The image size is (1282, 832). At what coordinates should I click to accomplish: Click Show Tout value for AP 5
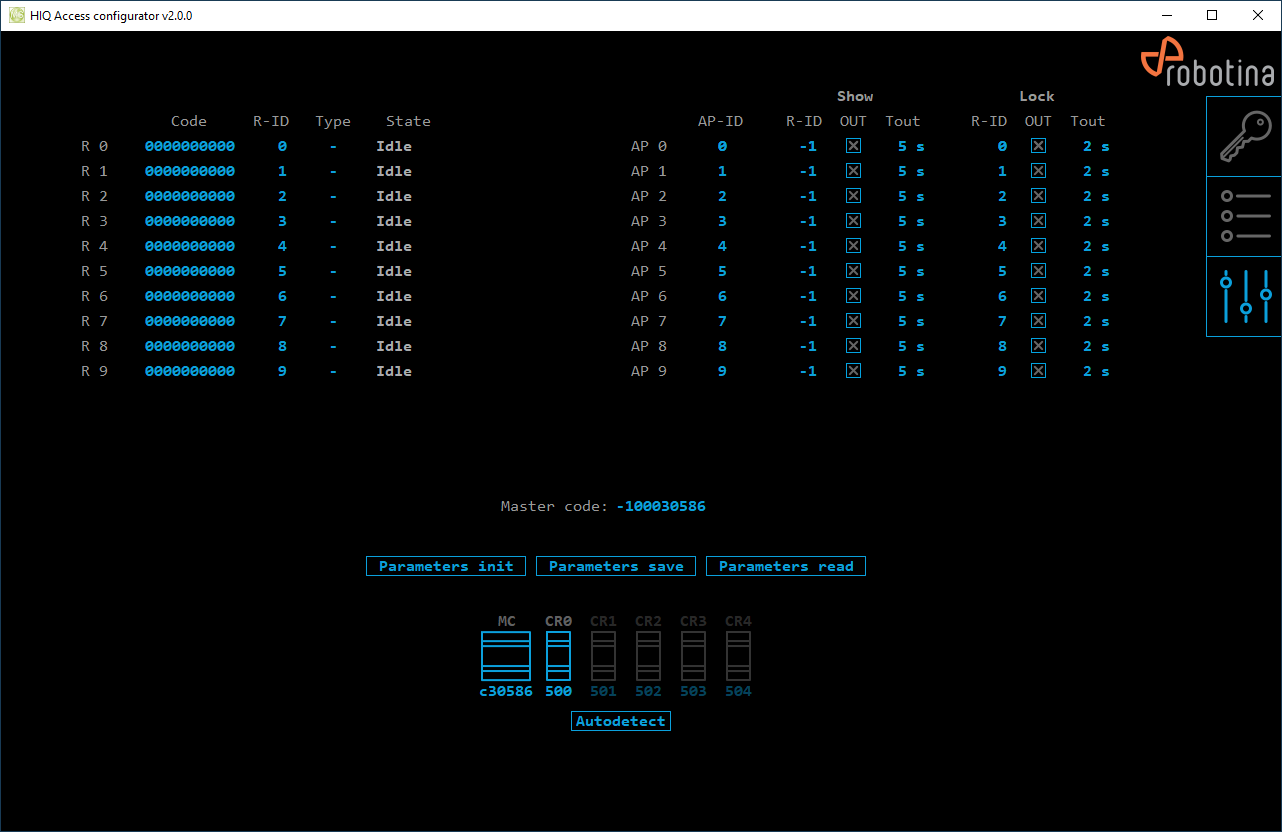(x=911, y=271)
